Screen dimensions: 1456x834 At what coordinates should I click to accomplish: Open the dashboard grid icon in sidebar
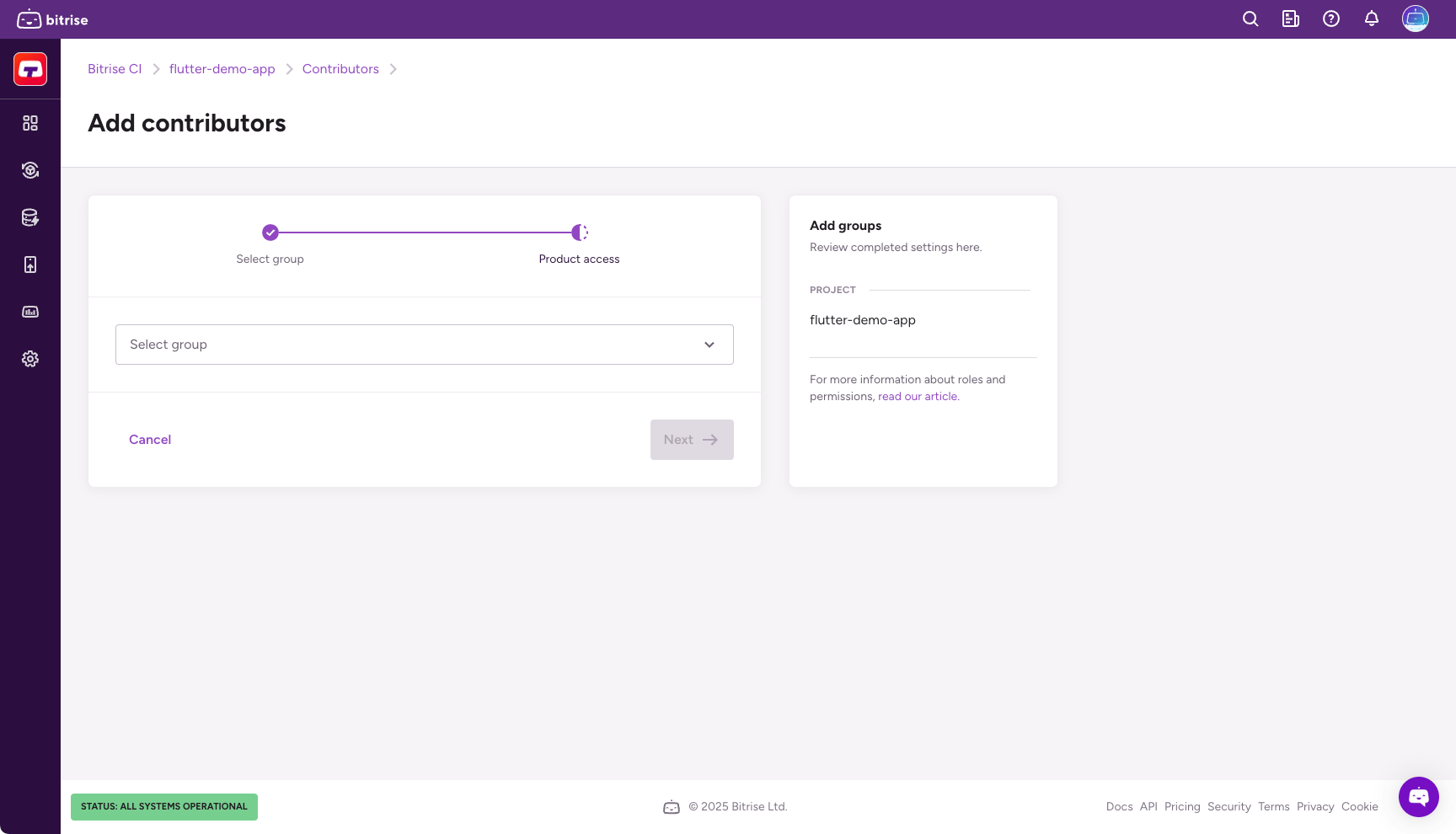pos(30,123)
